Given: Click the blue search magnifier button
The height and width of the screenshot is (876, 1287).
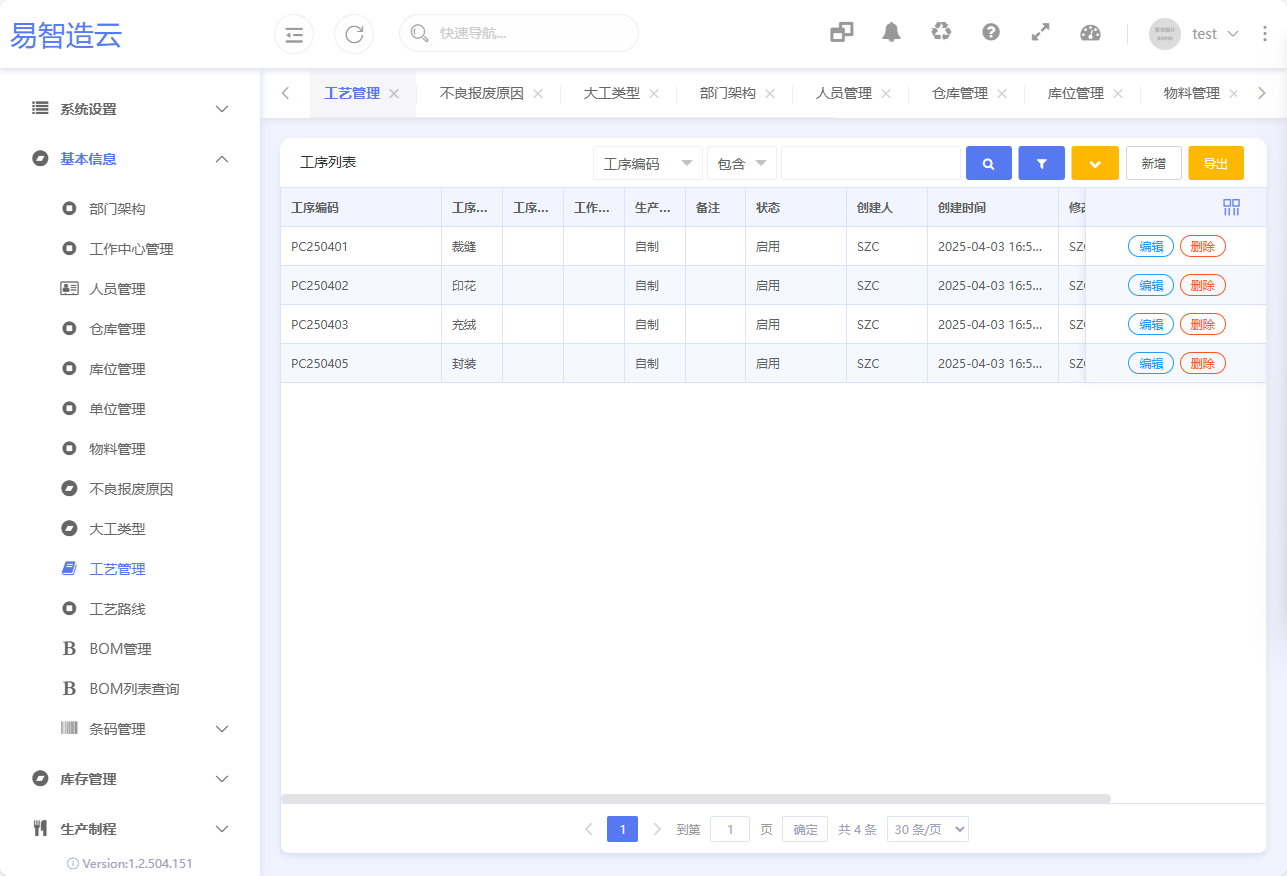Looking at the screenshot, I should 988,163.
